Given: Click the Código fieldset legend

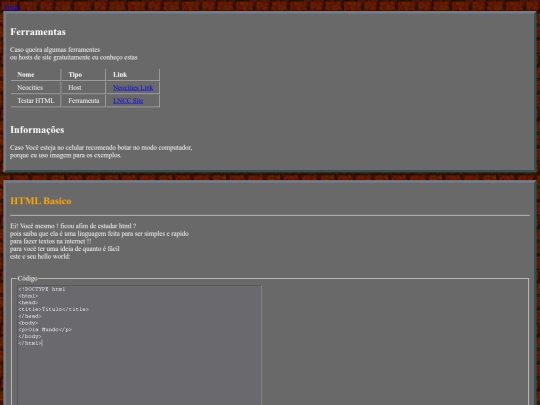Looking at the screenshot, I should (28, 278).
